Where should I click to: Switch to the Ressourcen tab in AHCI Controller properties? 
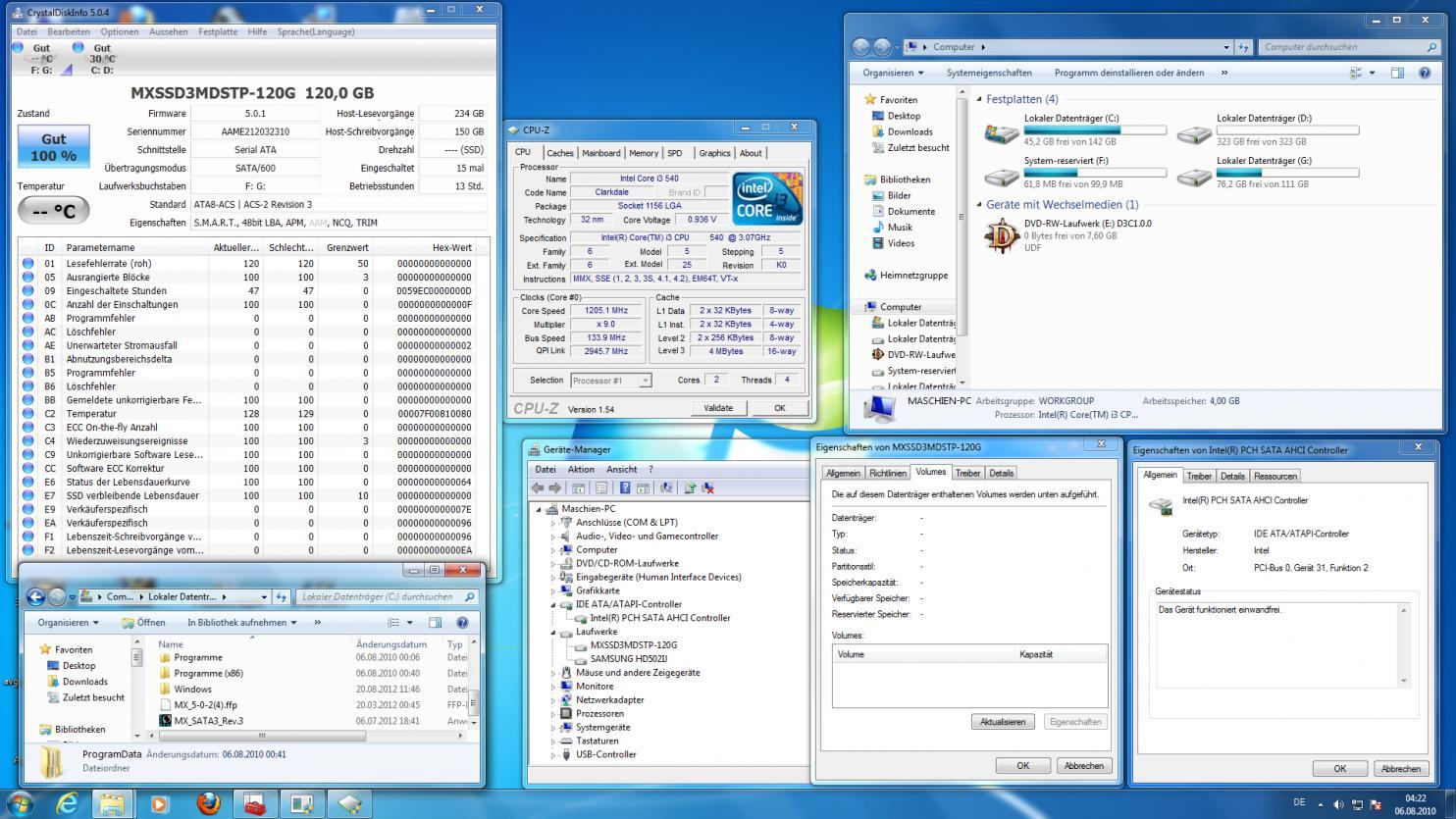coord(1275,477)
